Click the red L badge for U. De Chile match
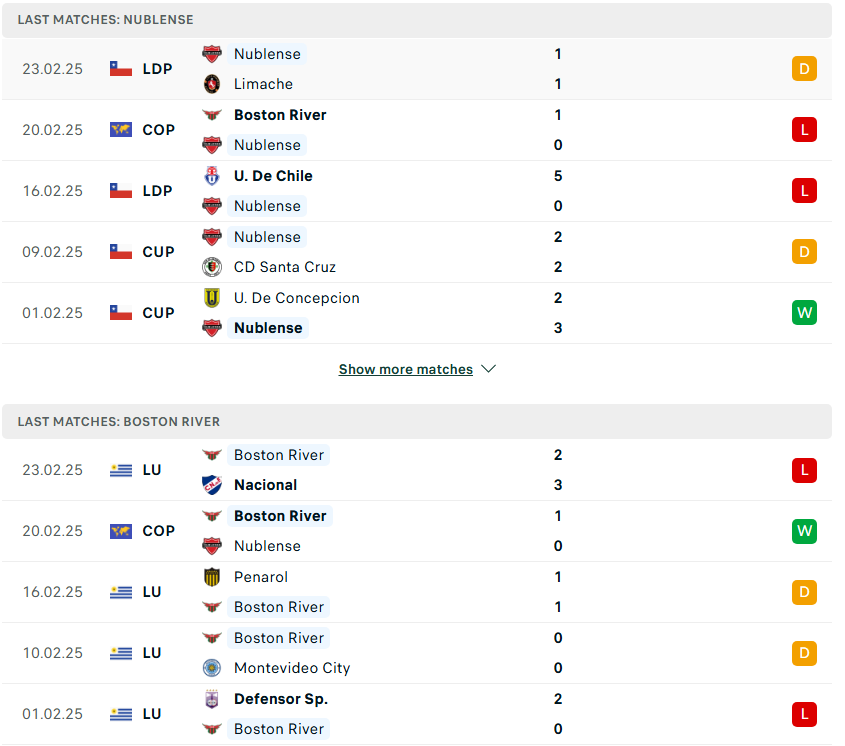Viewport: 845px width, 746px height. (804, 191)
